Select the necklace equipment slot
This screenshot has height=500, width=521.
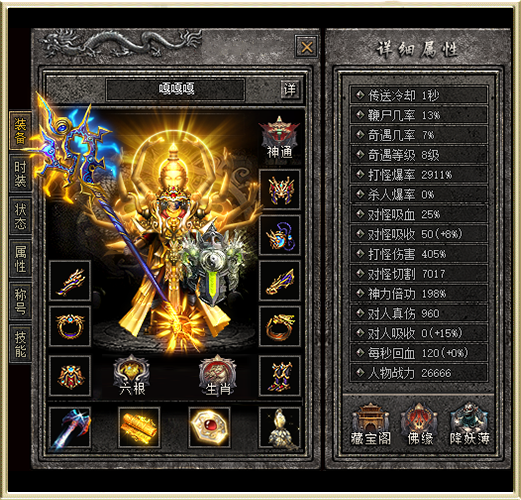280,235
